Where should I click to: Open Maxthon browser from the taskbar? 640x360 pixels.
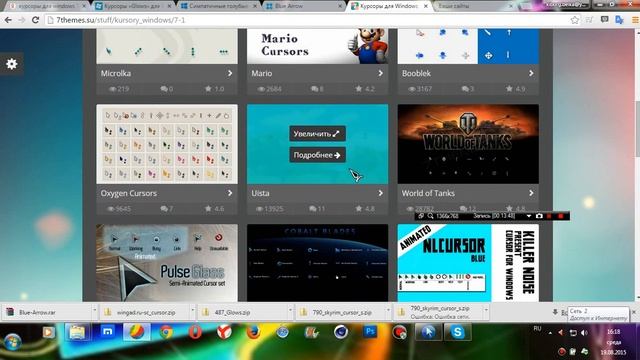coord(107,332)
